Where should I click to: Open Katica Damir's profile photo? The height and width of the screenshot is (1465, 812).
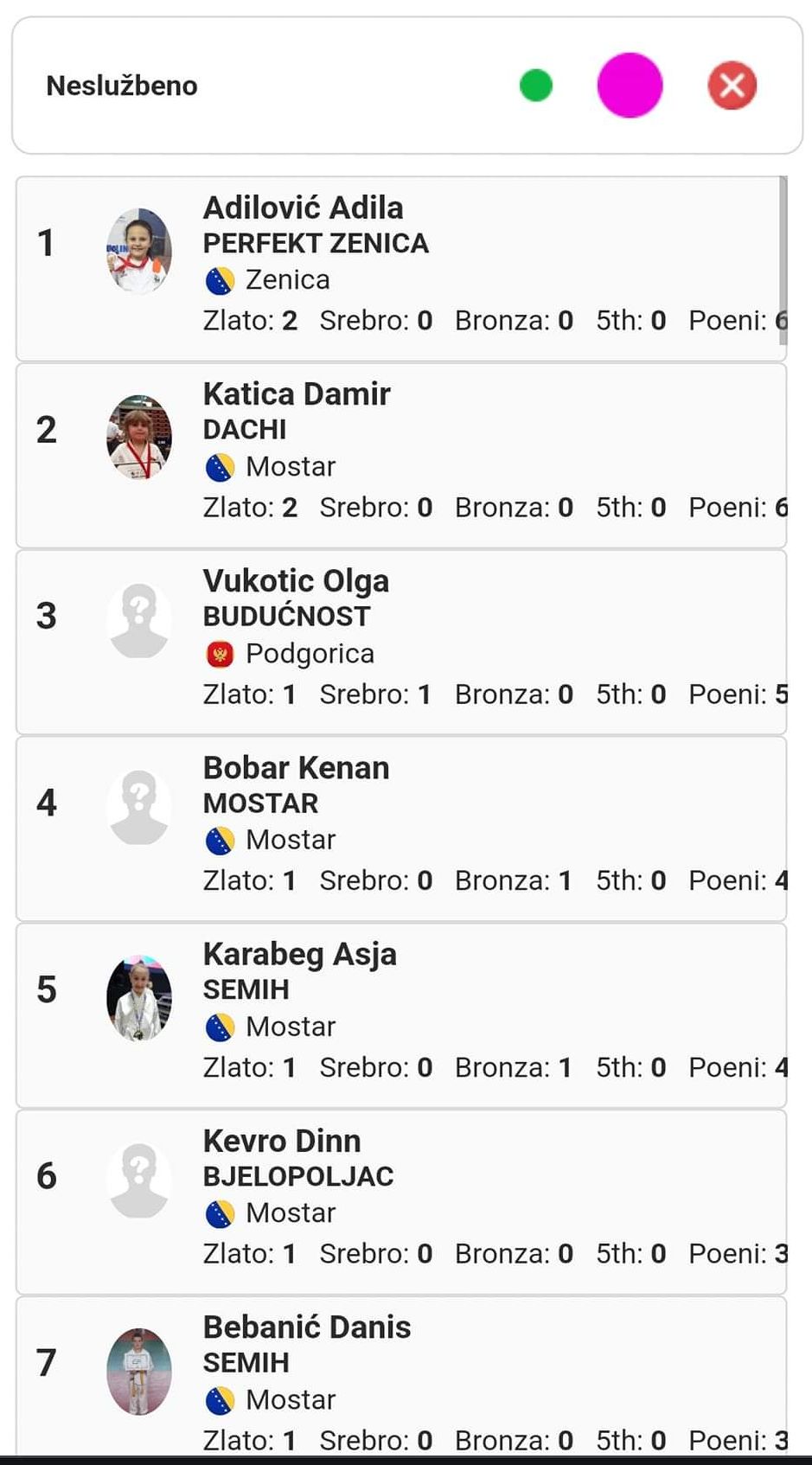coord(138,437)
